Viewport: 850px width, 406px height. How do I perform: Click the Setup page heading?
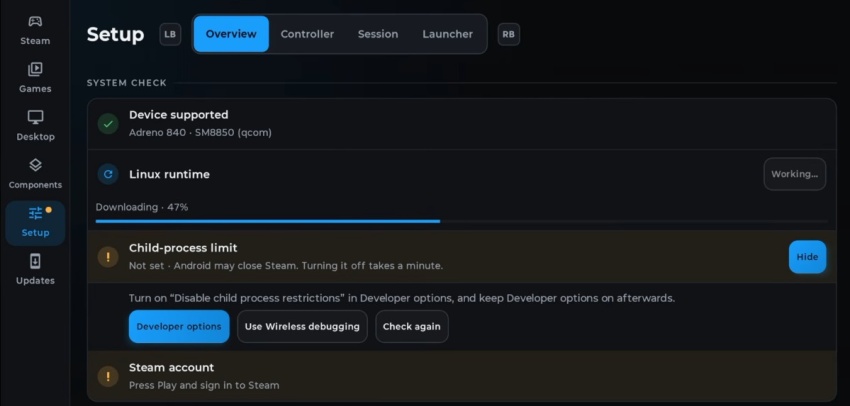click(115, 34)
